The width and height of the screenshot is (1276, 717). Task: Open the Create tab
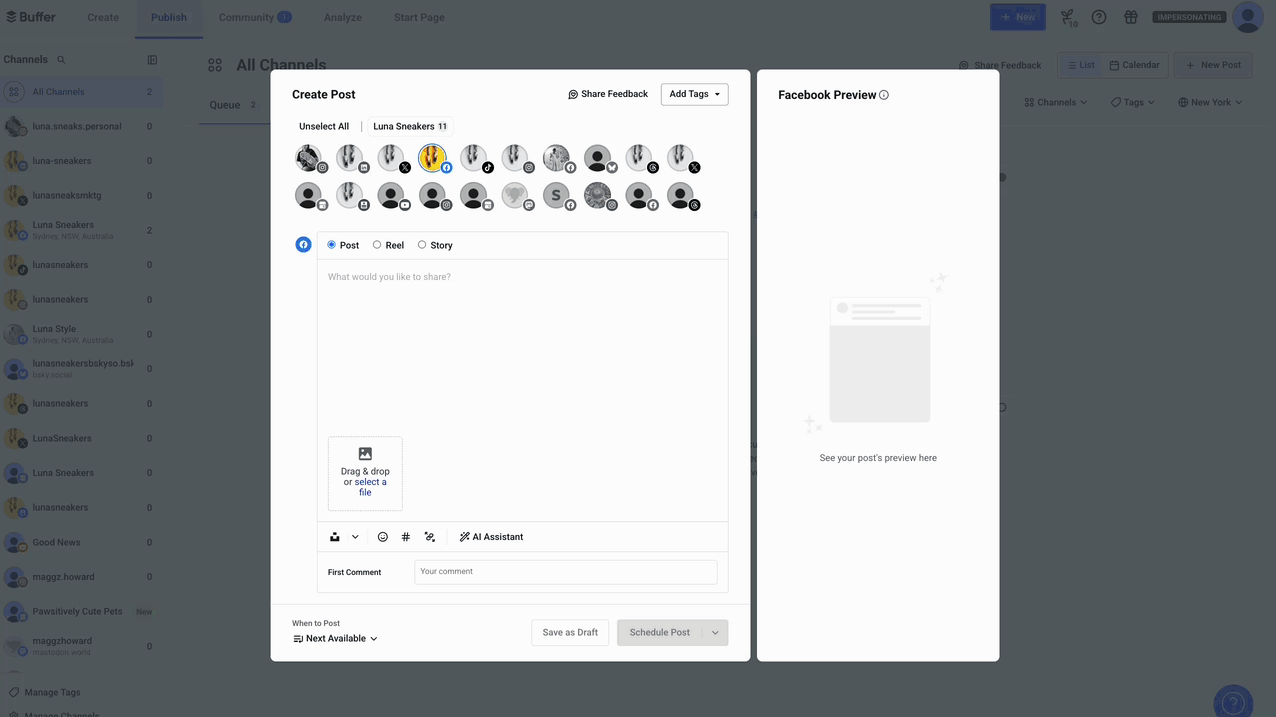pyautogui.click(x=103, y=17)
